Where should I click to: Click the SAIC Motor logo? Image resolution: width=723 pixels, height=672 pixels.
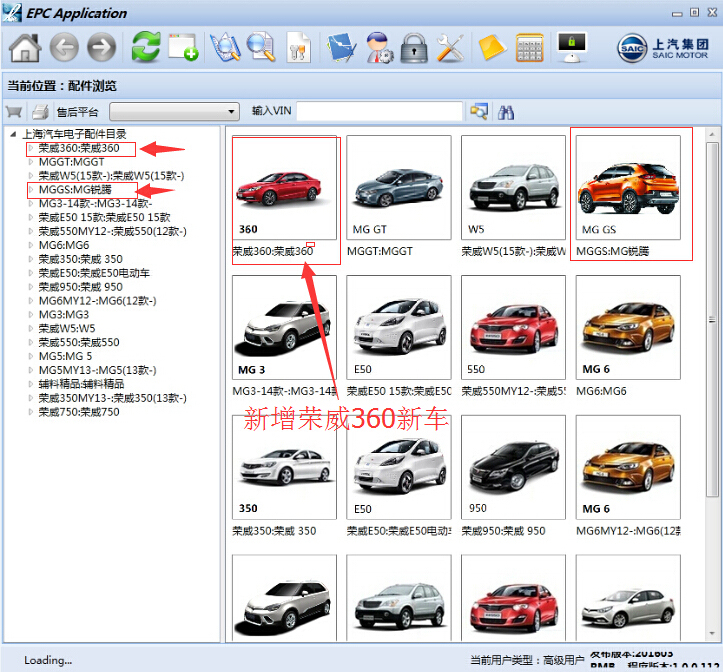[x=663, y=48]
